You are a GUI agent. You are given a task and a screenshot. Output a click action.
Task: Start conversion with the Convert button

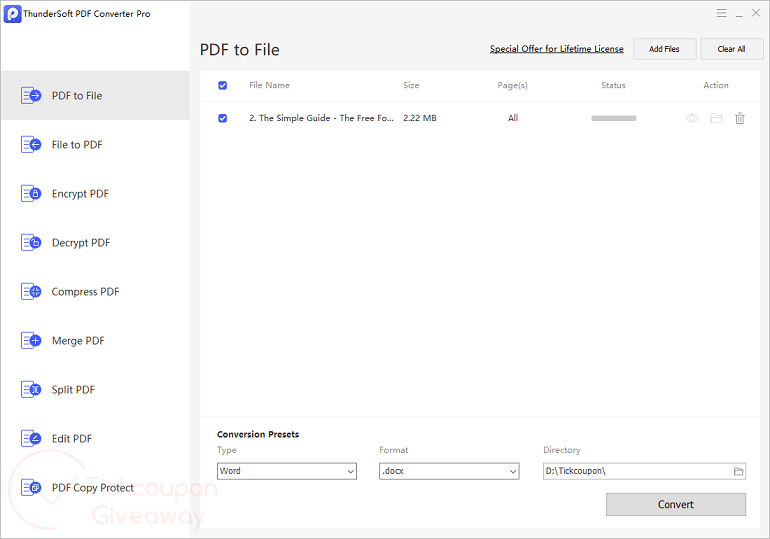tap(676, 505)
